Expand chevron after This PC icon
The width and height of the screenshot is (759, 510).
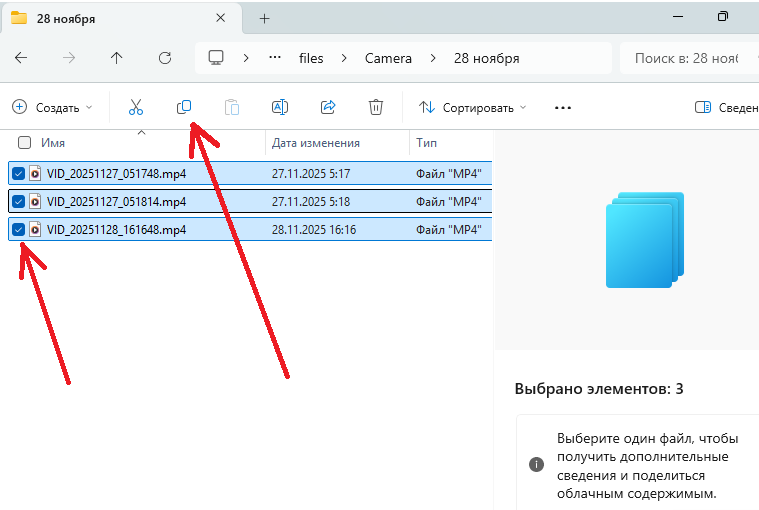[x=246, y=58]
